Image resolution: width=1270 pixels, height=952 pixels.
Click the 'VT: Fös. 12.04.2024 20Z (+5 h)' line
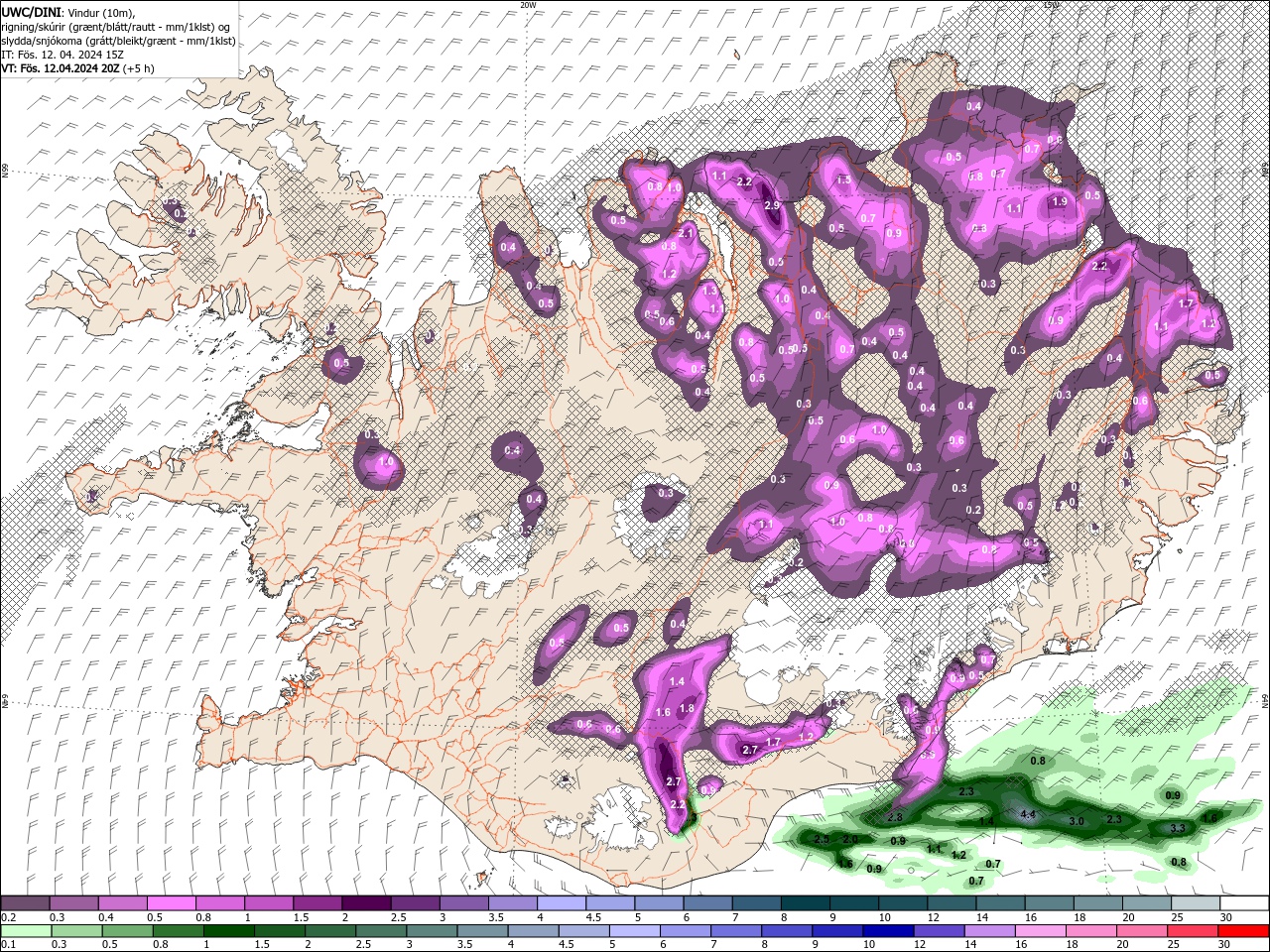(77, 68)
